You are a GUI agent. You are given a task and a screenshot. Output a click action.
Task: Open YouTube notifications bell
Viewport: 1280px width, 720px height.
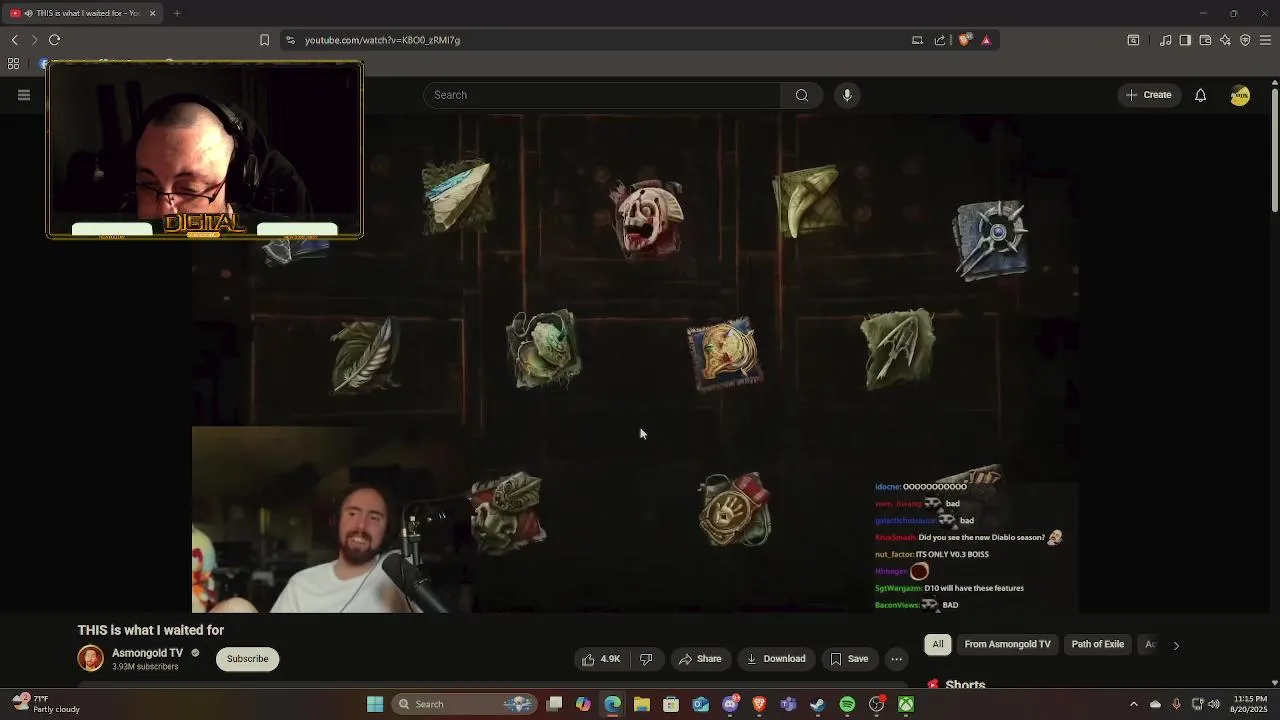coord(1200,95)
